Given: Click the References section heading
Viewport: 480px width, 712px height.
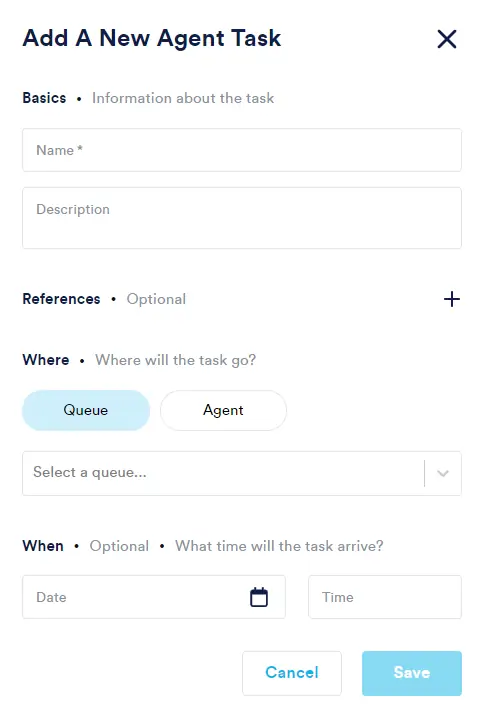Looking at the screenshot, I should 61,299.
